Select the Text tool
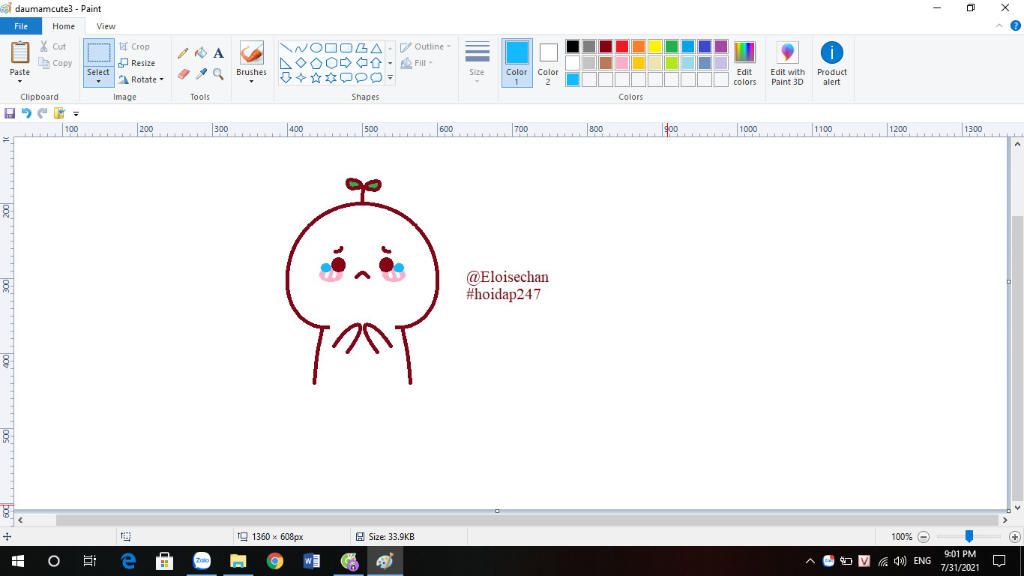1024x576 pixels. coord(218,54)
